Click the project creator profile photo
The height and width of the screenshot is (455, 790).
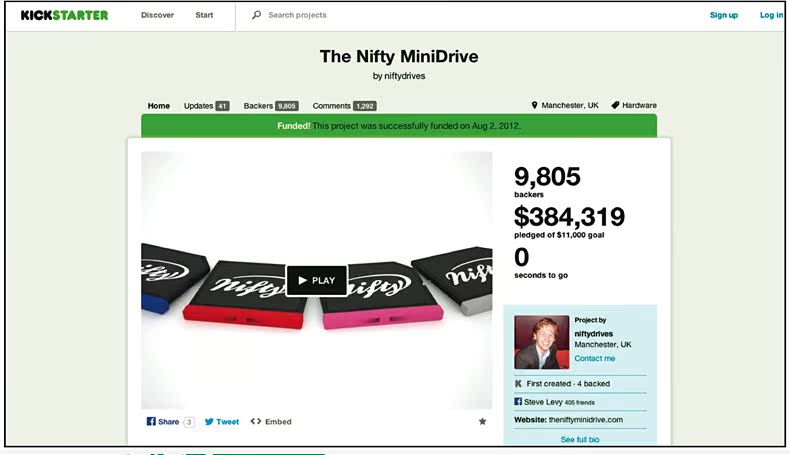click(x=542, y=342)
